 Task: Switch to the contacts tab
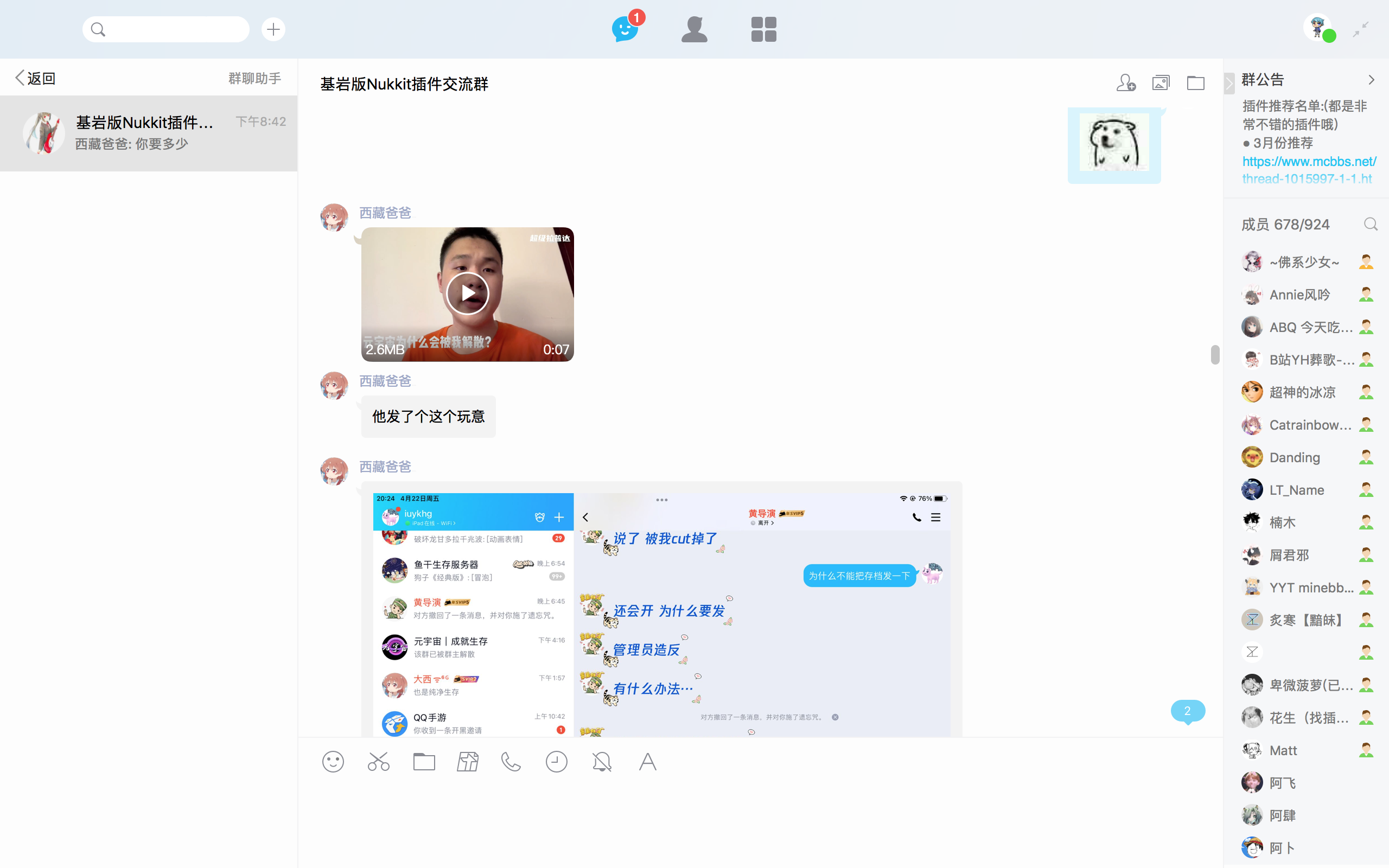coord(694,29)
